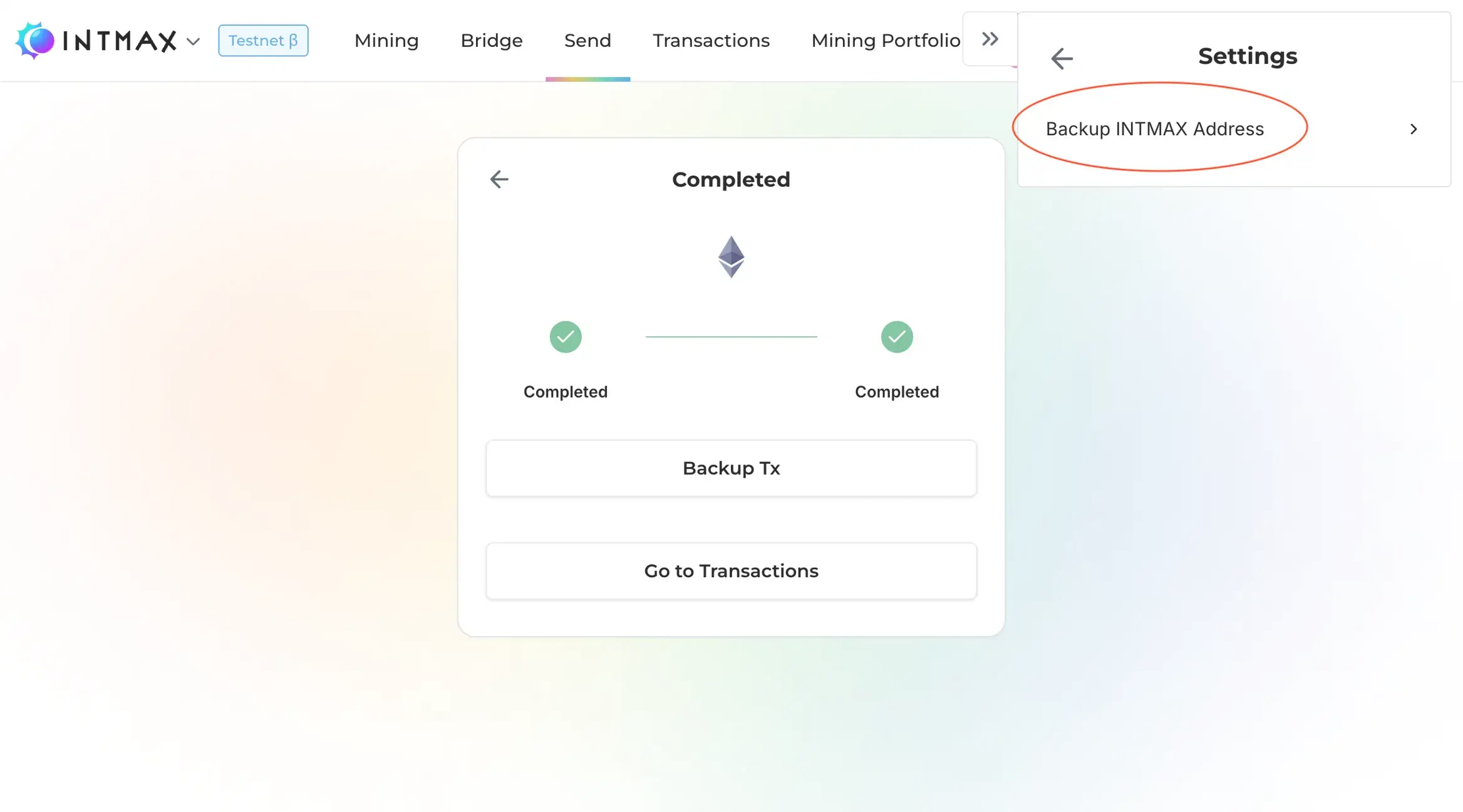Viewport: 1463px width, 812px height.
Task: Click the Testnet β badge
Action: [x=263, y=41]
